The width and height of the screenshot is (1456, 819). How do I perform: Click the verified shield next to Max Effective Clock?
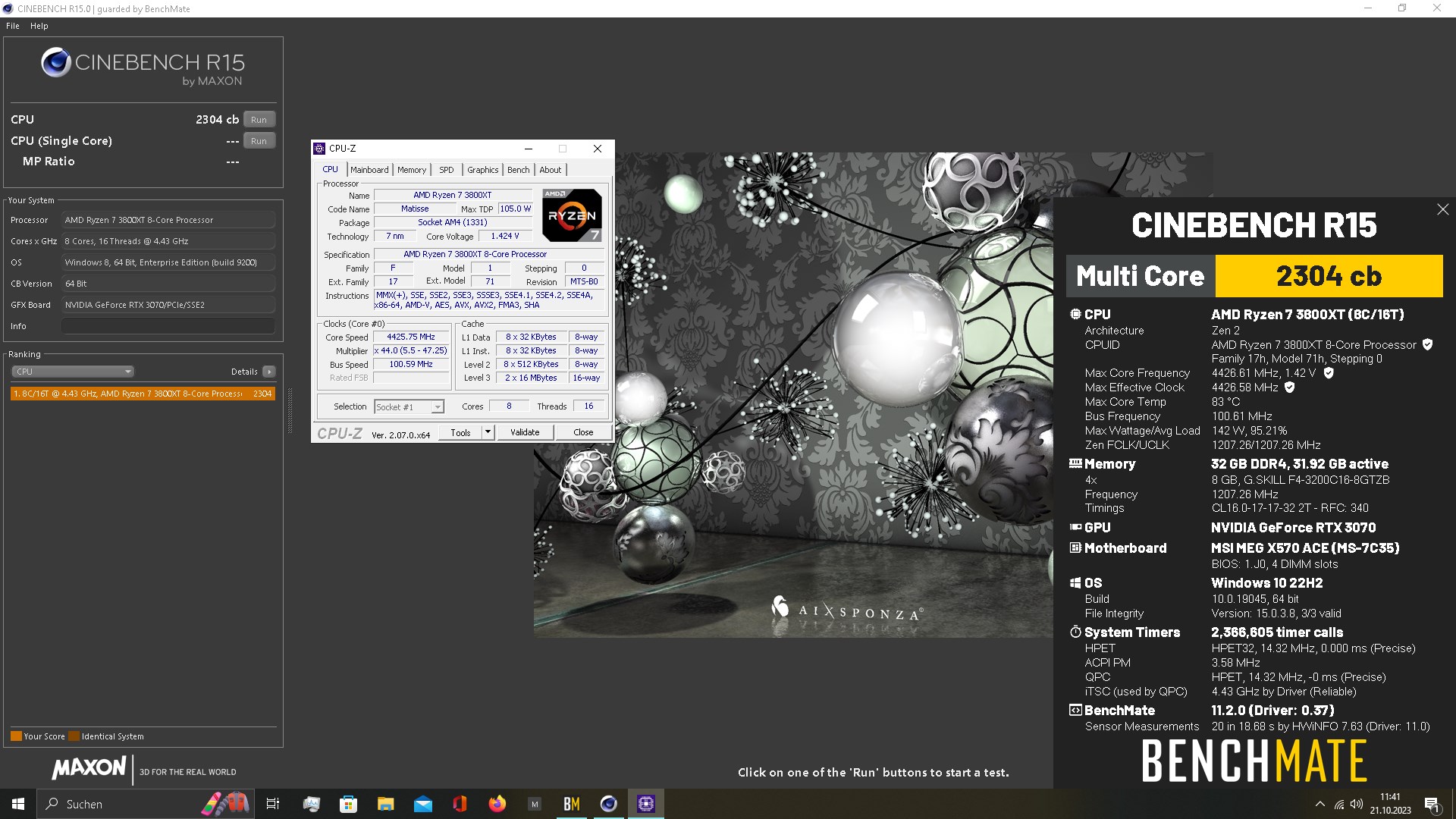coord(1290,387)
